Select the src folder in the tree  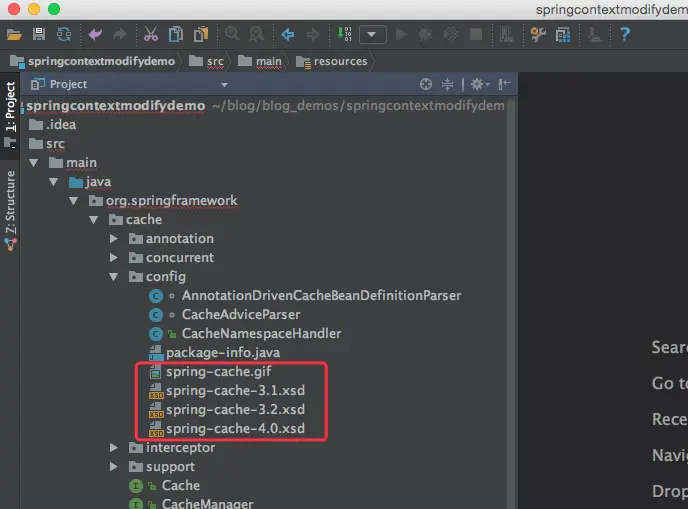(47, 144)
